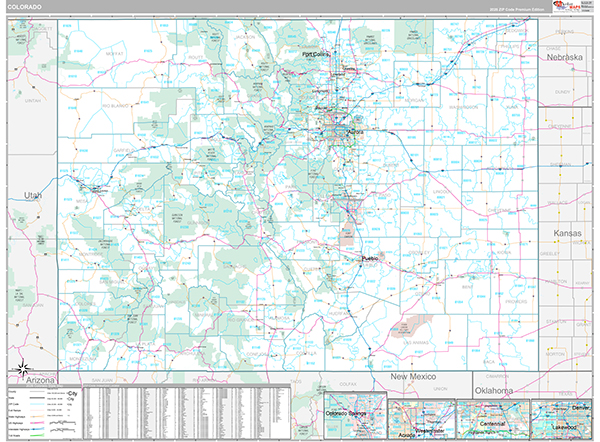The width and height of the screenshot is (600, 442).
Task: Click the KIOWA county label
Action: (x=504, y=253)
